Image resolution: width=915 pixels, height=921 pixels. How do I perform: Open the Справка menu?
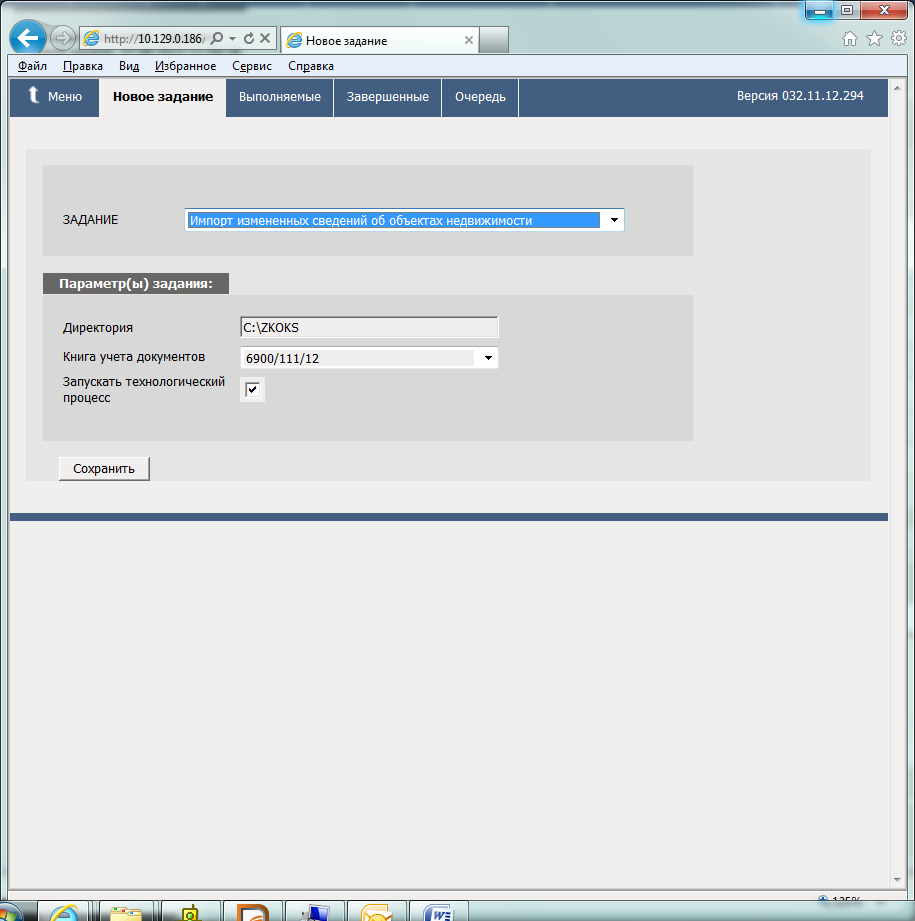pos(311,66)
